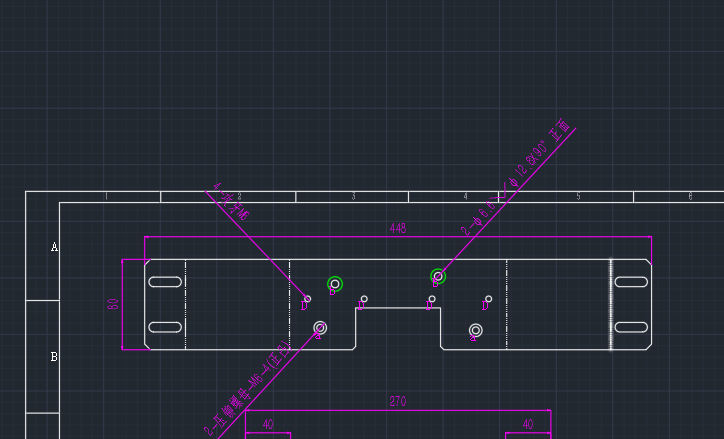
Task: Click zone letter A on drawing border
Action: (54, 247)
